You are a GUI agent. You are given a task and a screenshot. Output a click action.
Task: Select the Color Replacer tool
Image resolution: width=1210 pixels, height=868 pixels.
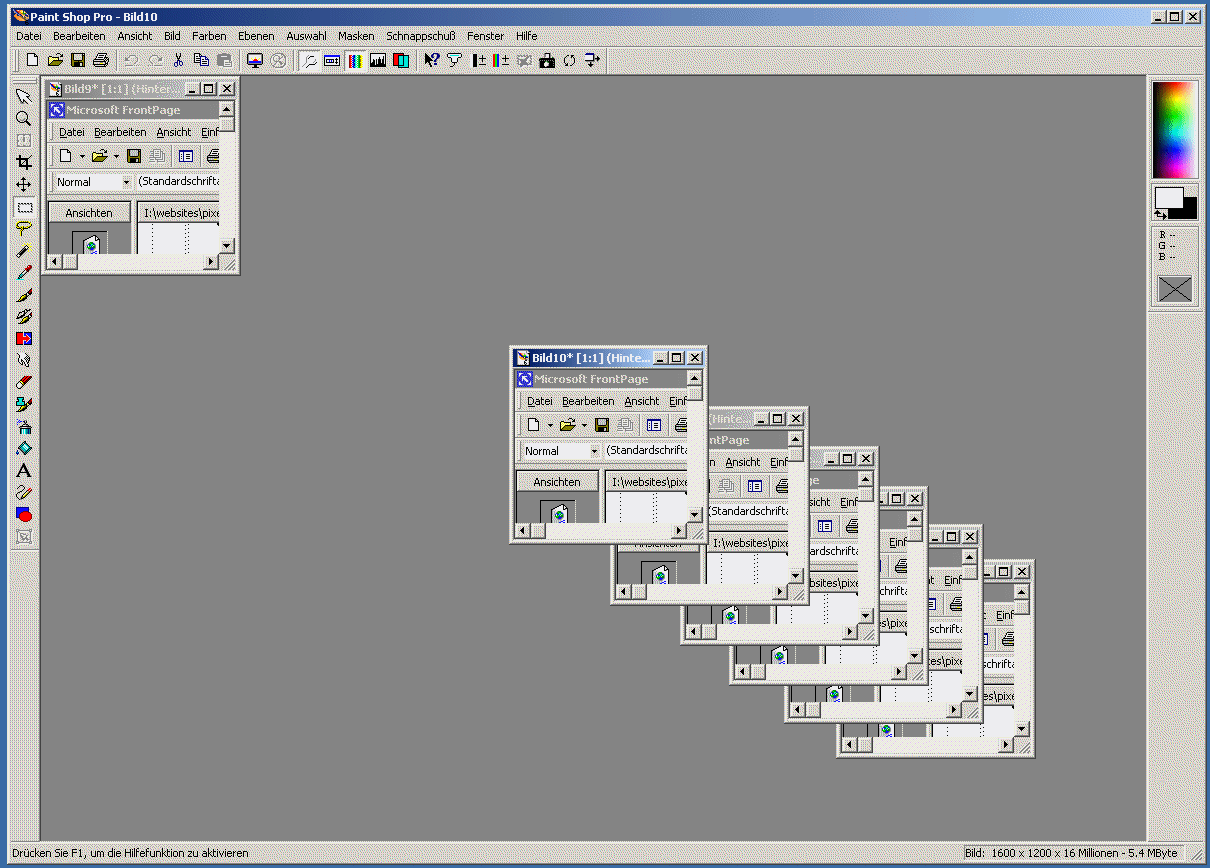click(x=24, y=338)
